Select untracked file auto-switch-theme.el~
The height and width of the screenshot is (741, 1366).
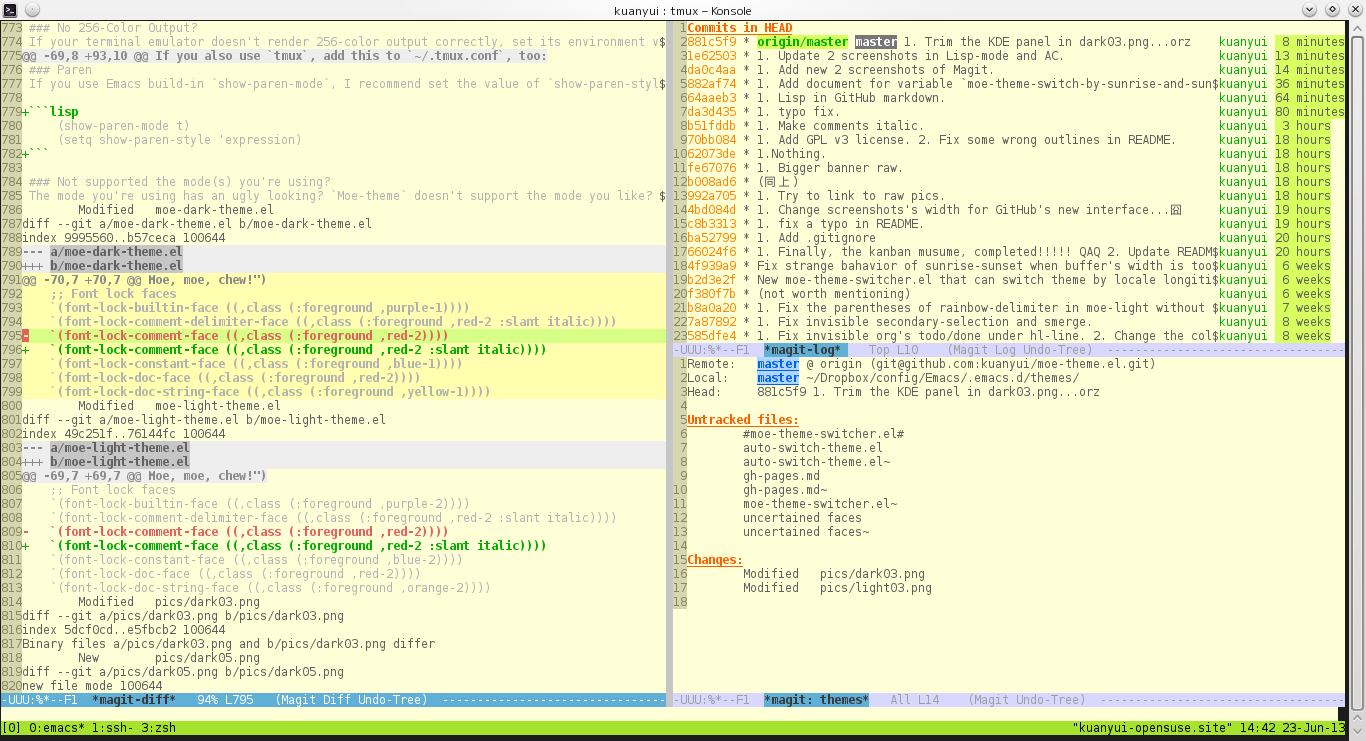[x=816, y=462]
